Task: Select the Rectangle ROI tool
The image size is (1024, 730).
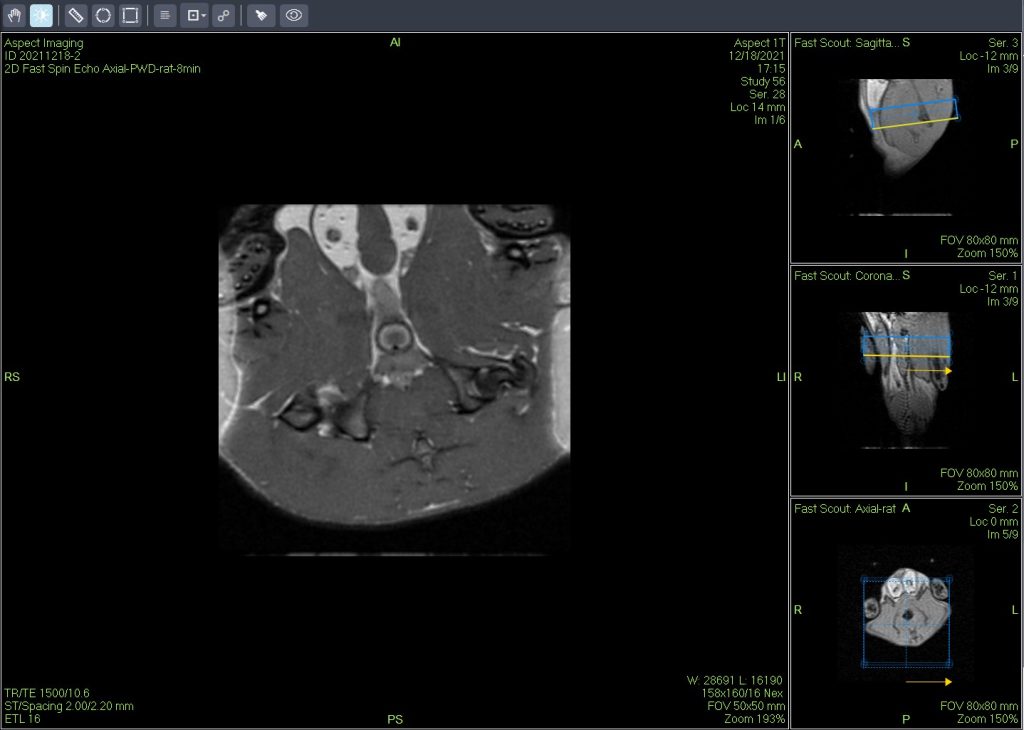Action: coord(131,15)
